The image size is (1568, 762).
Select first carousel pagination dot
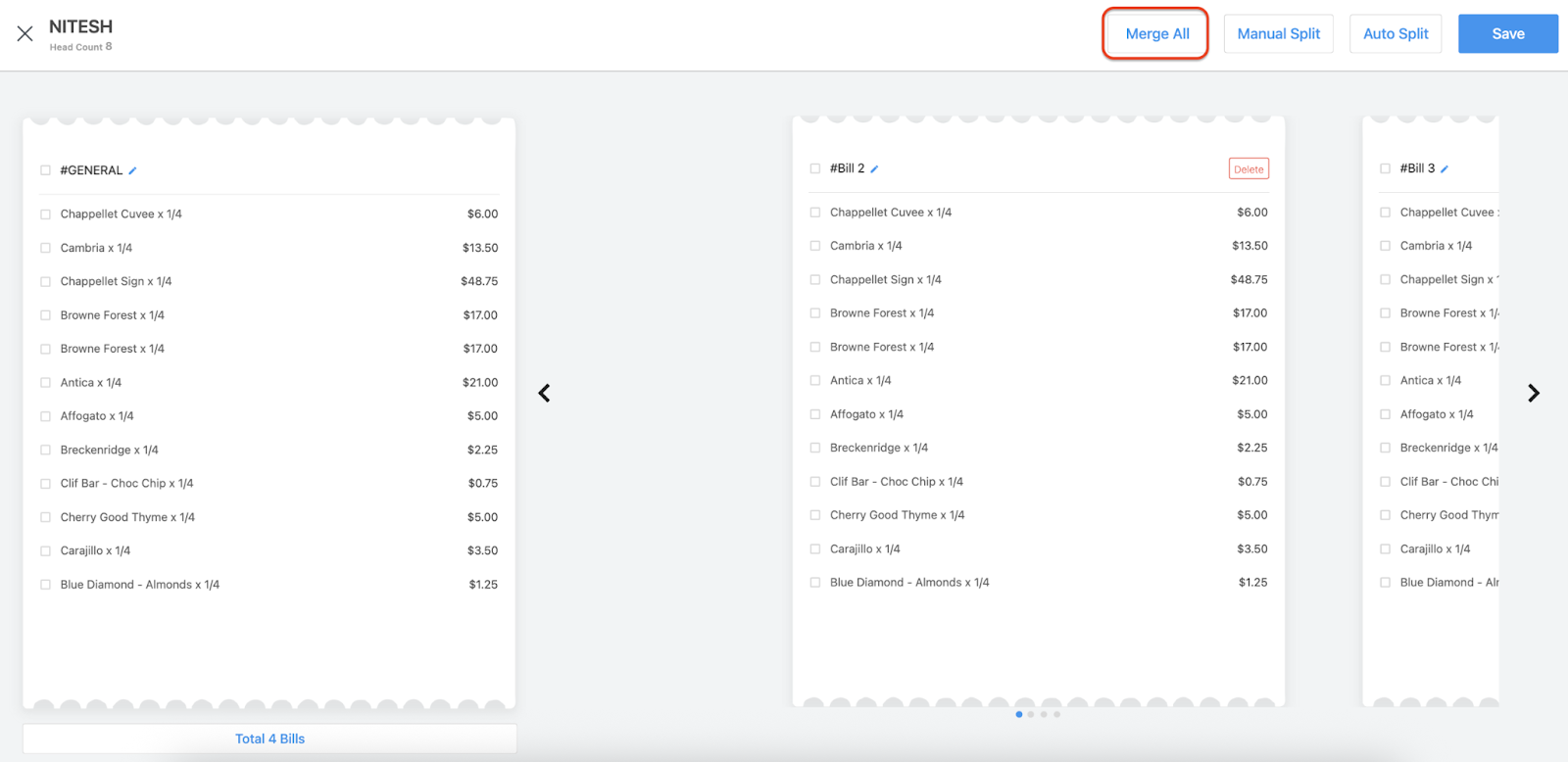[x=1019, y=714]
